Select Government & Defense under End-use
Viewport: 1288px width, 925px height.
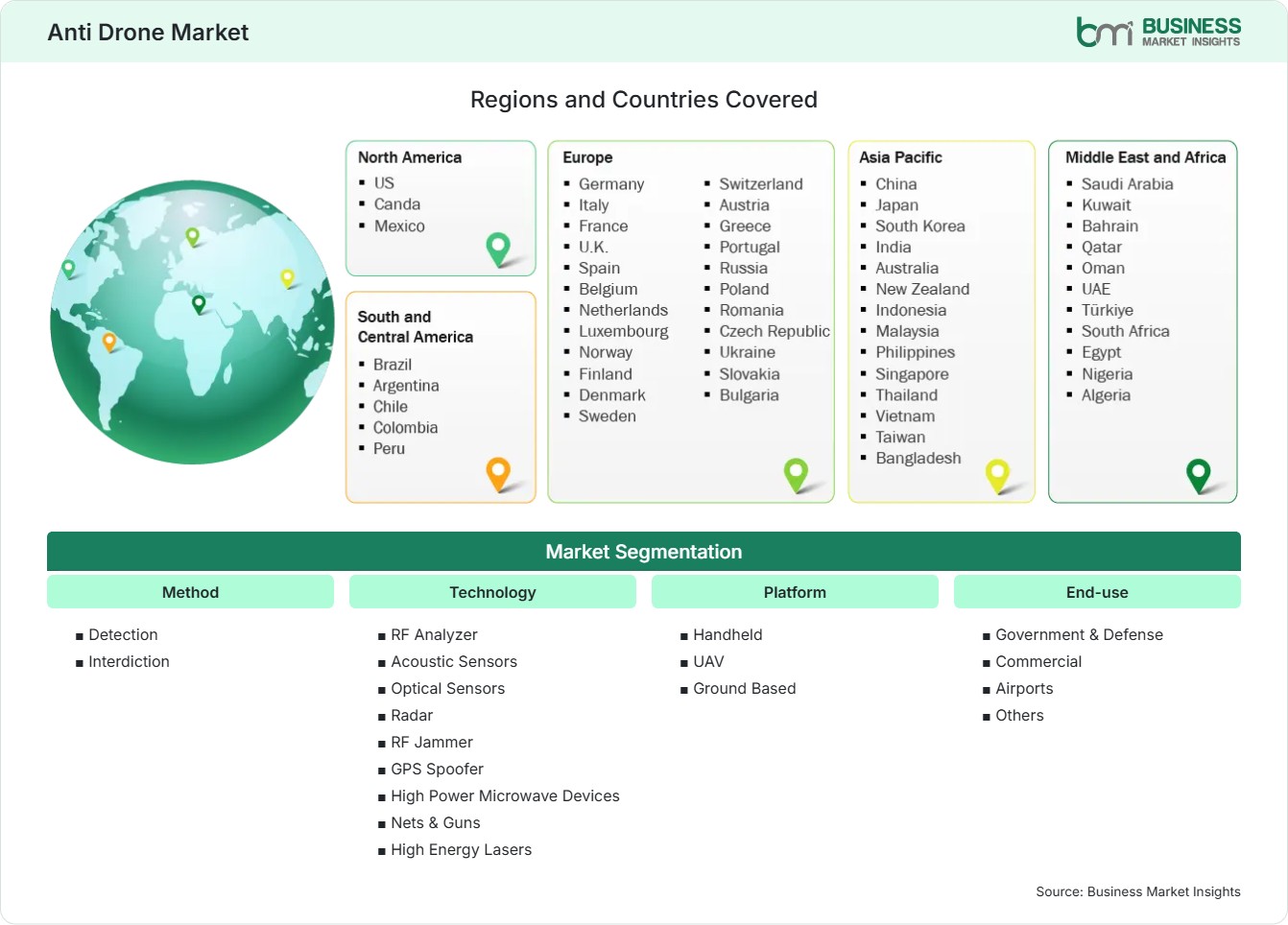pyautogui.click(x=1079, y=634)
